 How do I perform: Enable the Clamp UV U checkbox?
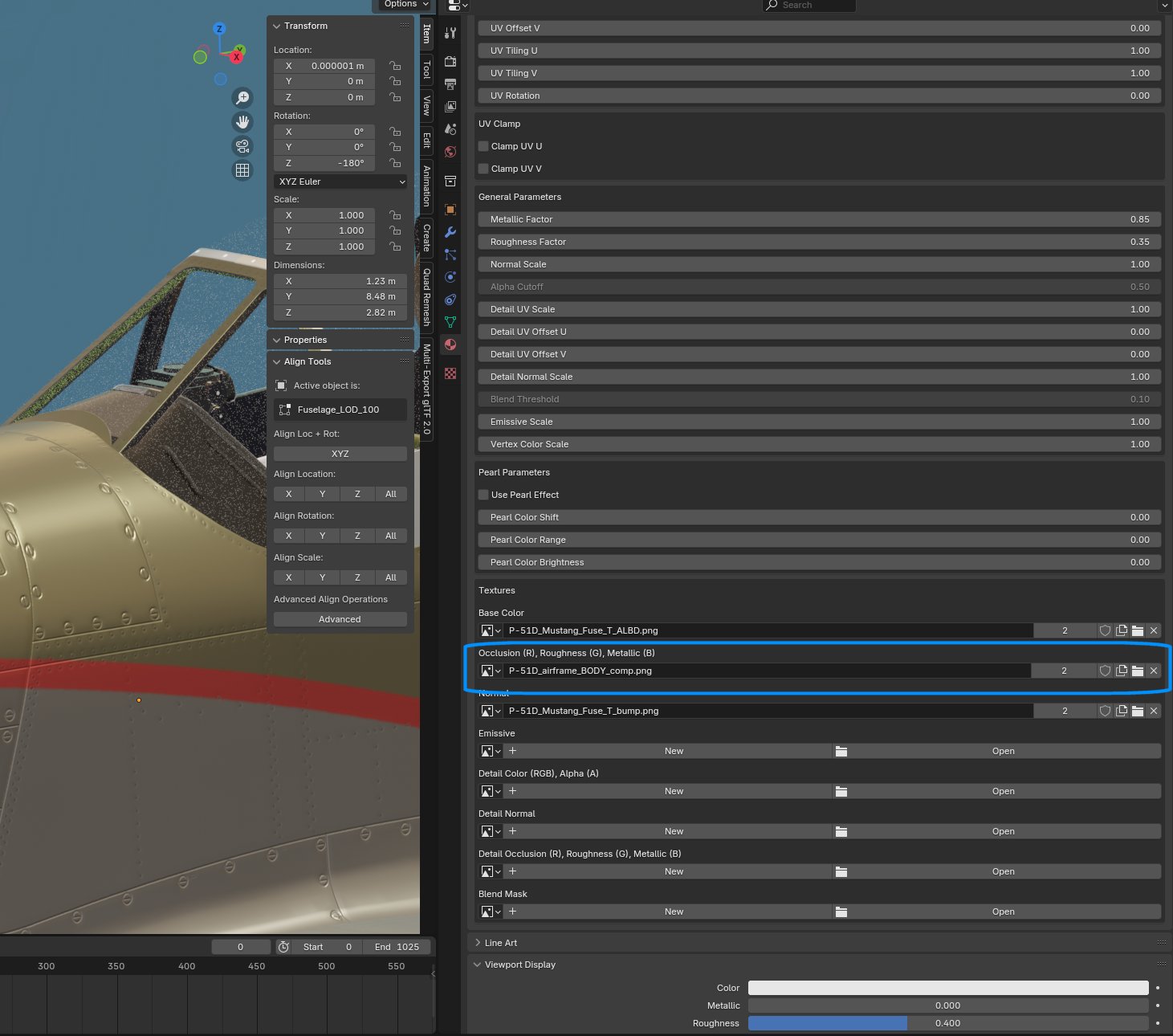pyautogui.click(x=483, y=145)
